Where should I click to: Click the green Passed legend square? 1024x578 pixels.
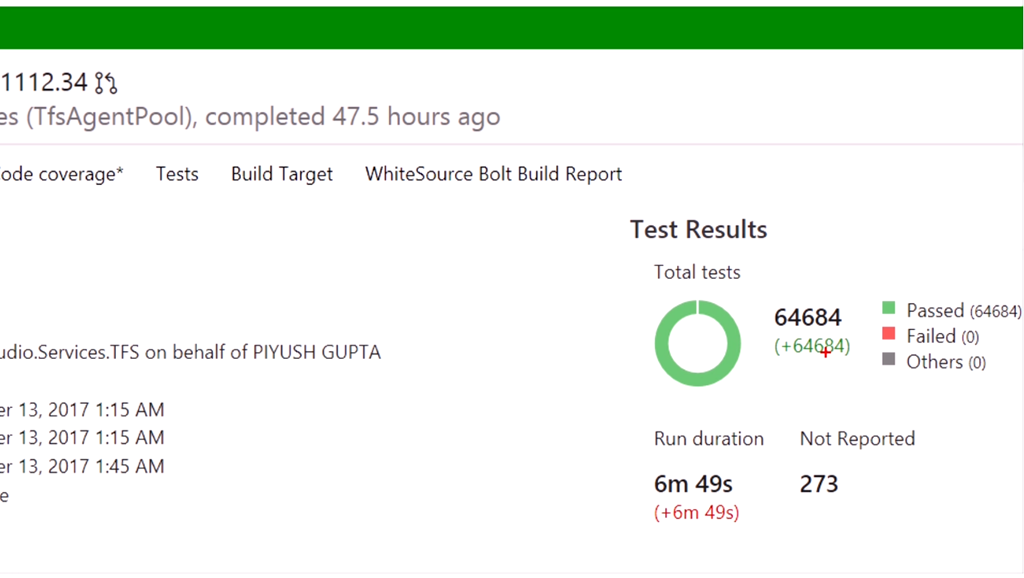(889, 309)
